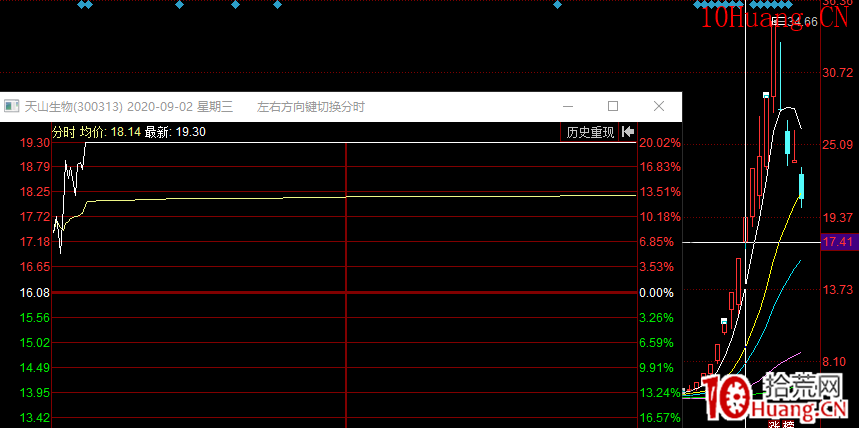Click the 14.49 price axis label
859x428 pixels.
pyautogui.click(x=35, y=367)
